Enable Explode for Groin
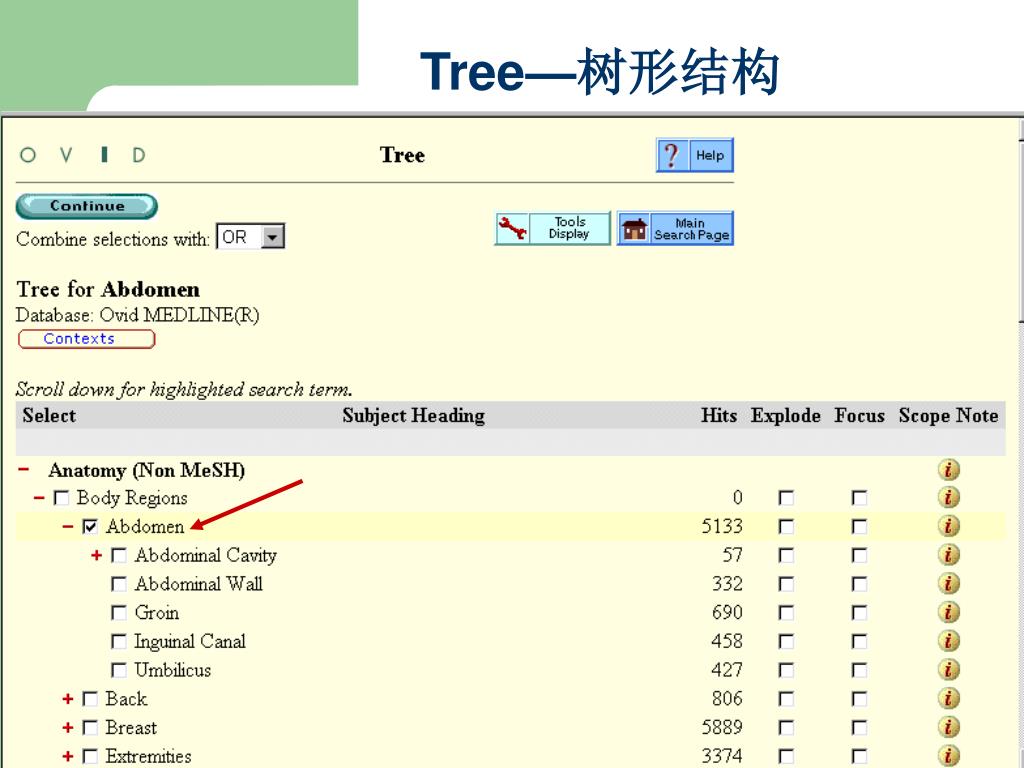1024x768 pixels. (x=786, y=613)
